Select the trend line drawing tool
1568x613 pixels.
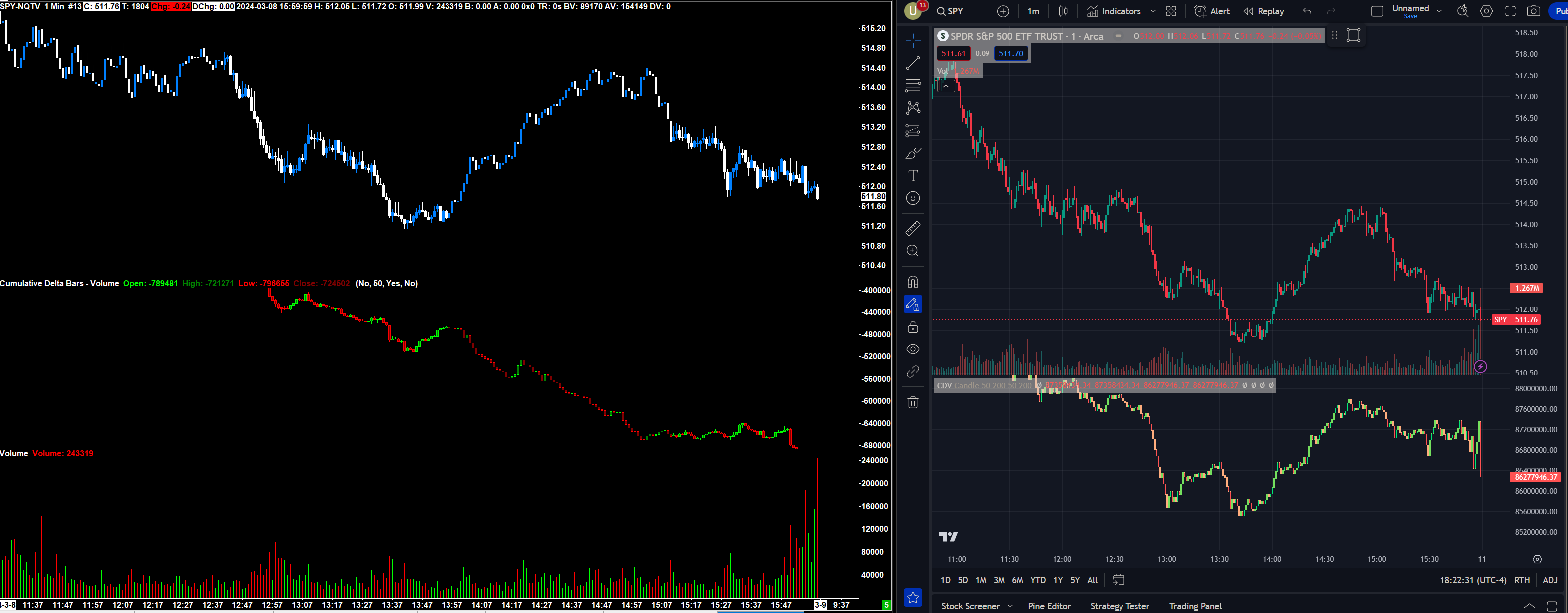pyautogui.click(x=913, y=63)
